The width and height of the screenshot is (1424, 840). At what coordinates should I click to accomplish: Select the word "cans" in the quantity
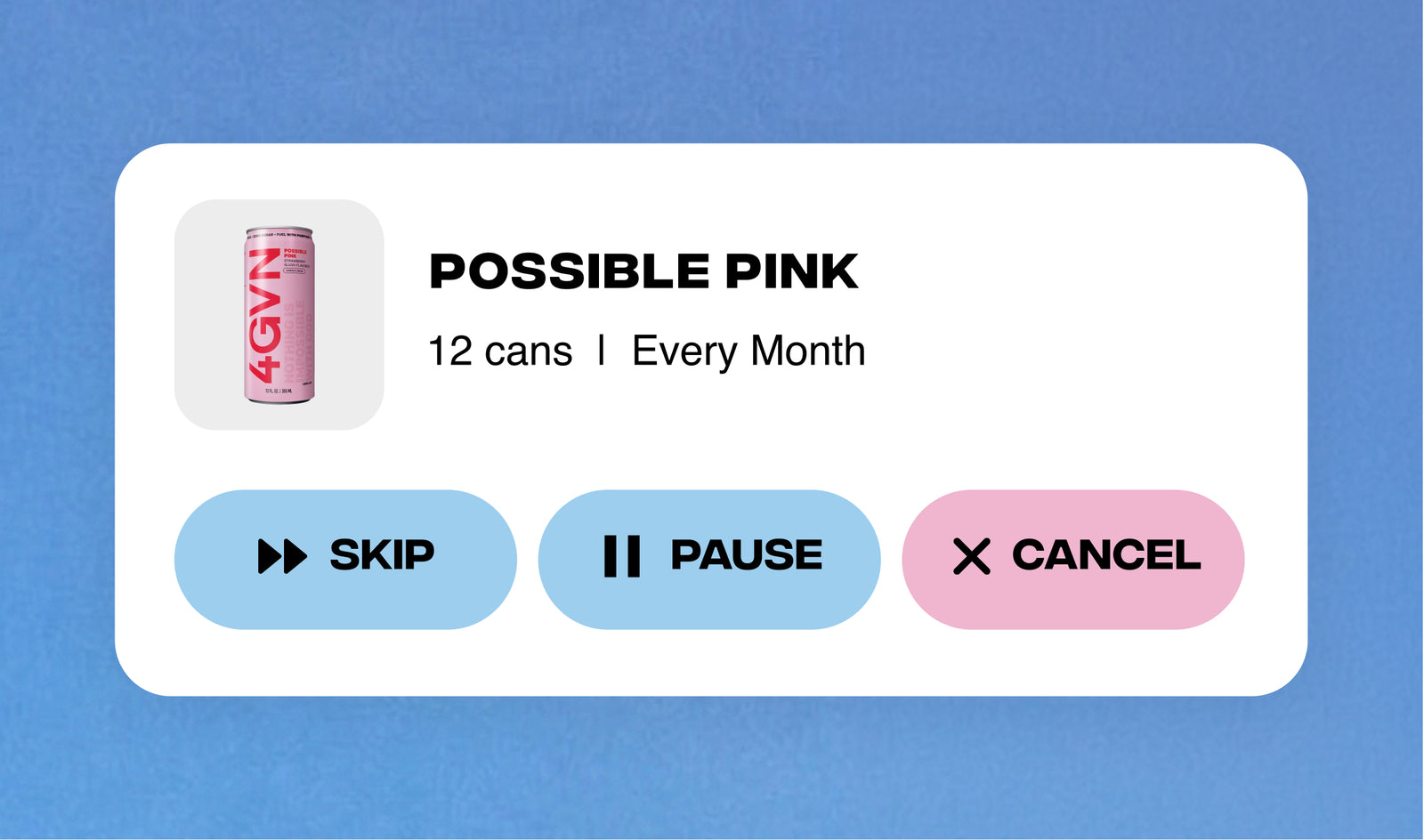click(x=528, y=351)
